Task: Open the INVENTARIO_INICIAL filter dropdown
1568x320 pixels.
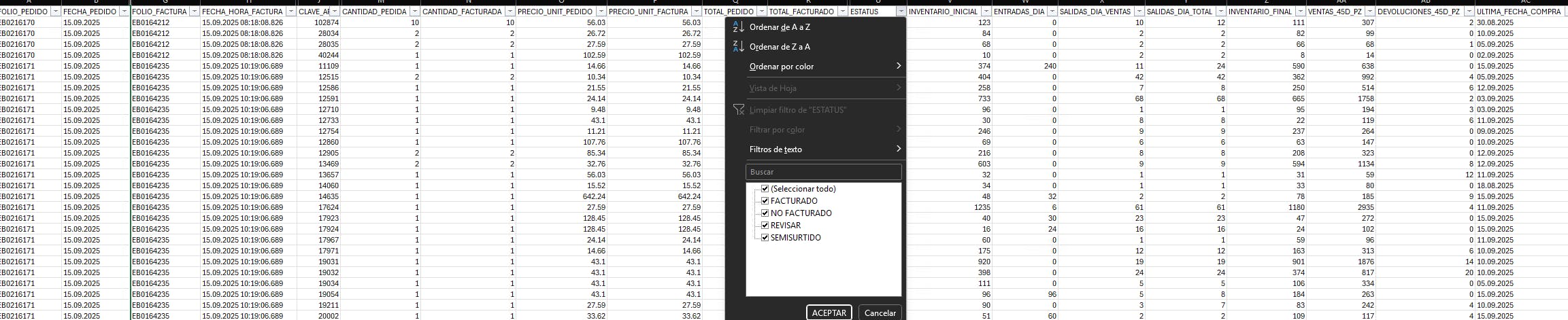Action: pyautogui.click(x=986, y=12)
